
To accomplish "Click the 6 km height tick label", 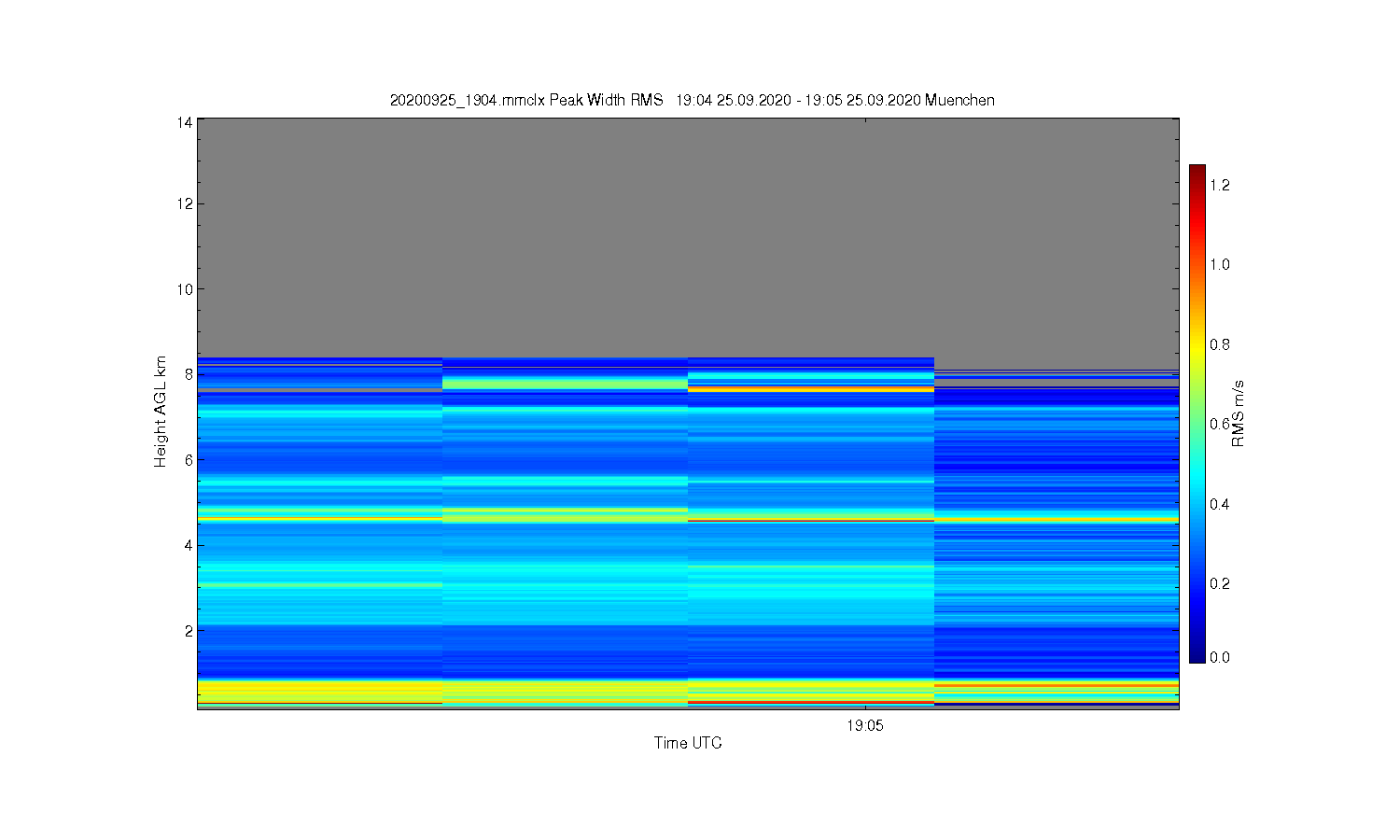I will click(189, 460).
